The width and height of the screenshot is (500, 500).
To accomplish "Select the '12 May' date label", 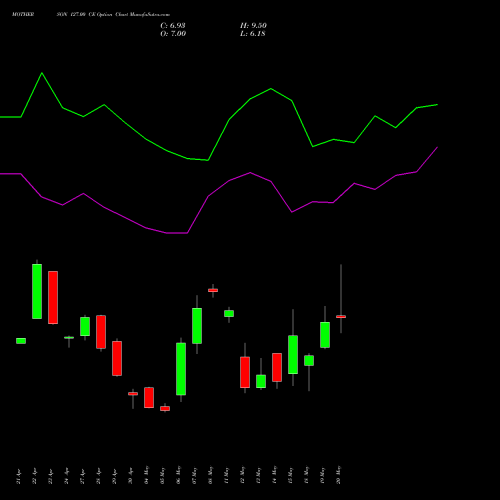I will (243, 475).
